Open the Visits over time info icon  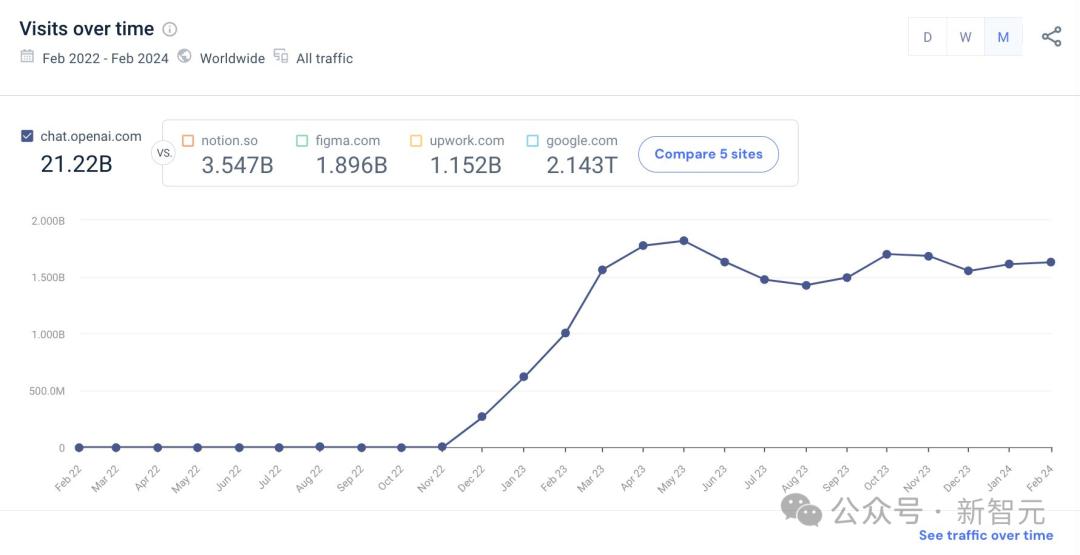[170, 29]
